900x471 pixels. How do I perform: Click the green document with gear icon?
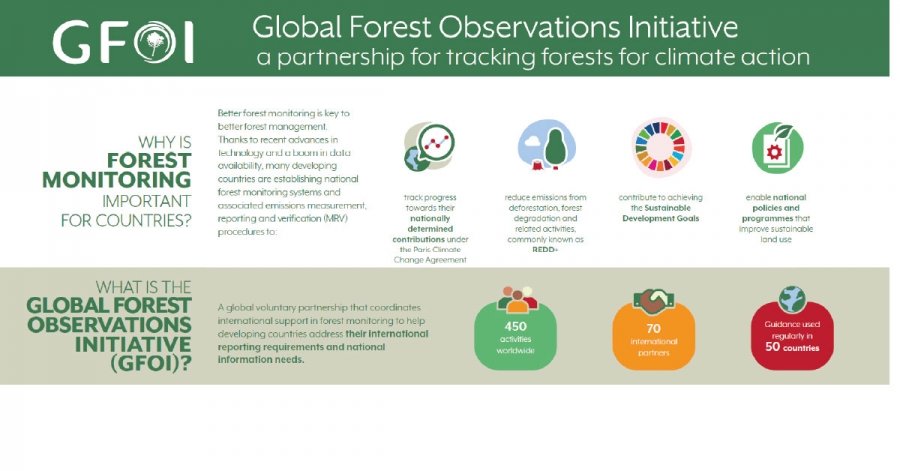pyautogui.click(x=777, y=147)
